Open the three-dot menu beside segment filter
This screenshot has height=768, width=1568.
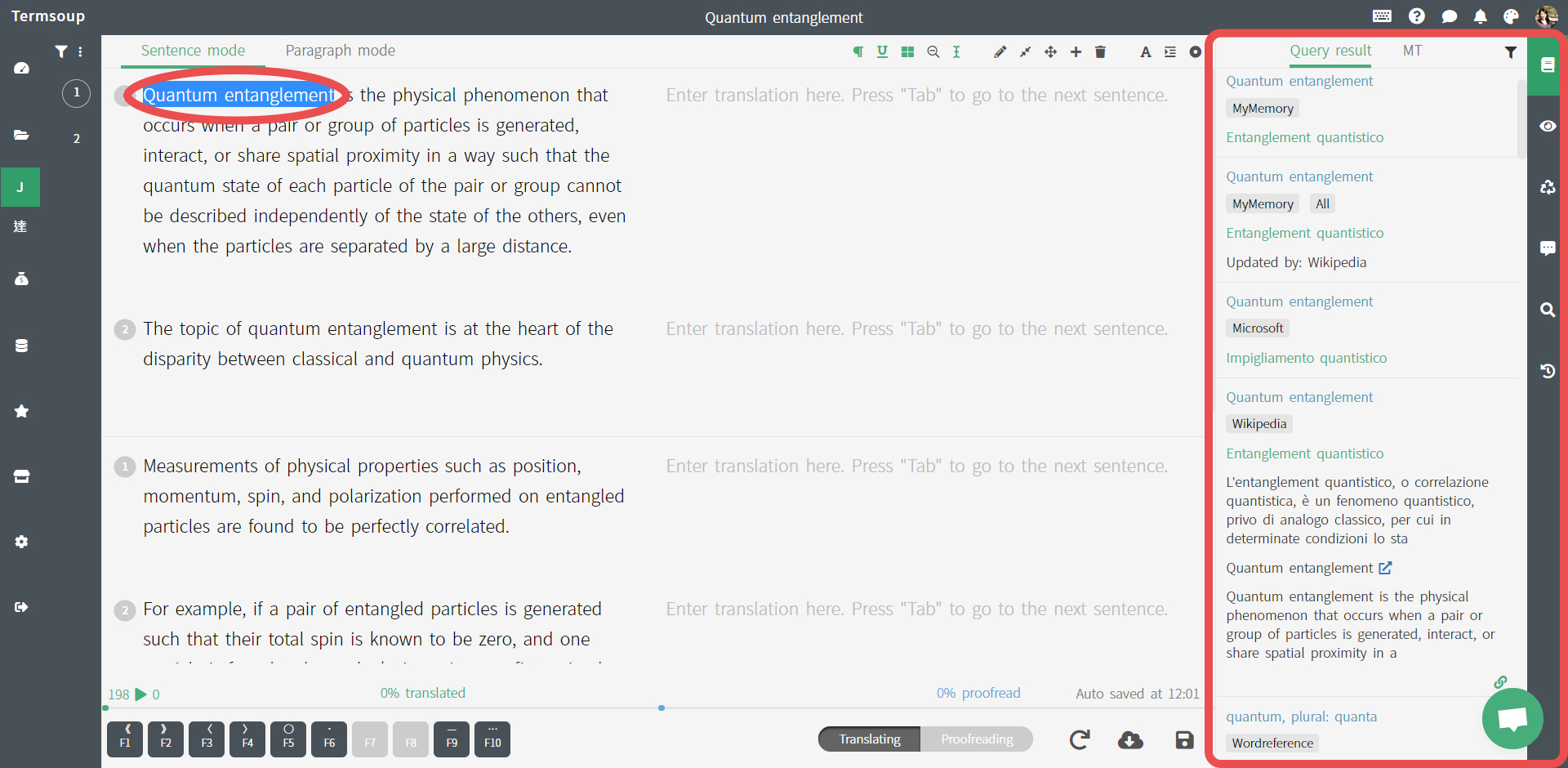click(x=80, y=51)
